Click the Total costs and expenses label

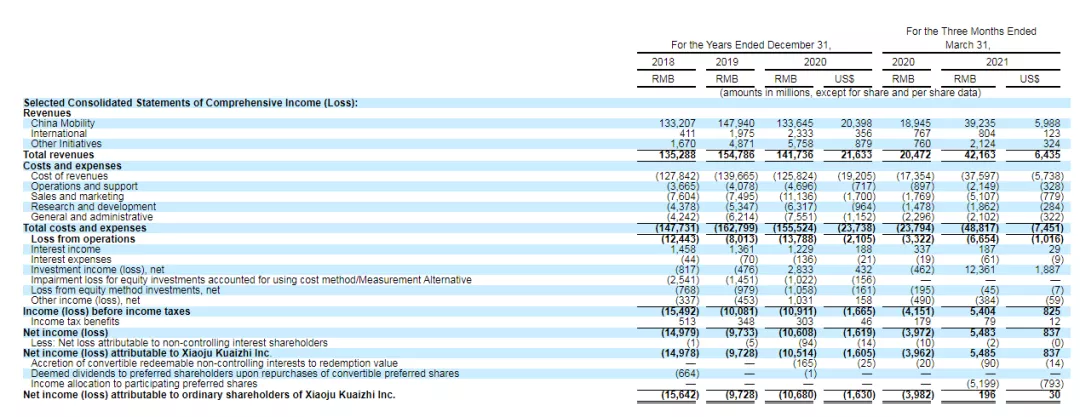pyautogui.click(x=85, y=227)
